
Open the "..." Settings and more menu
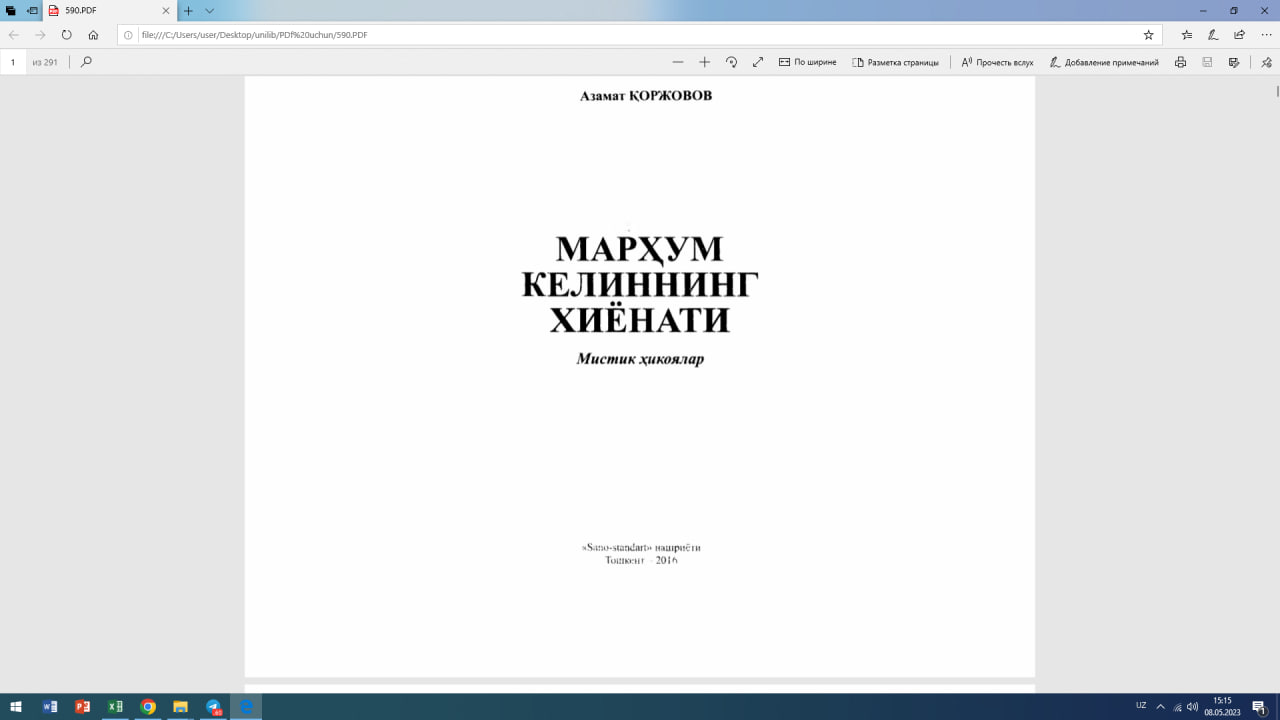(1266, 33)
